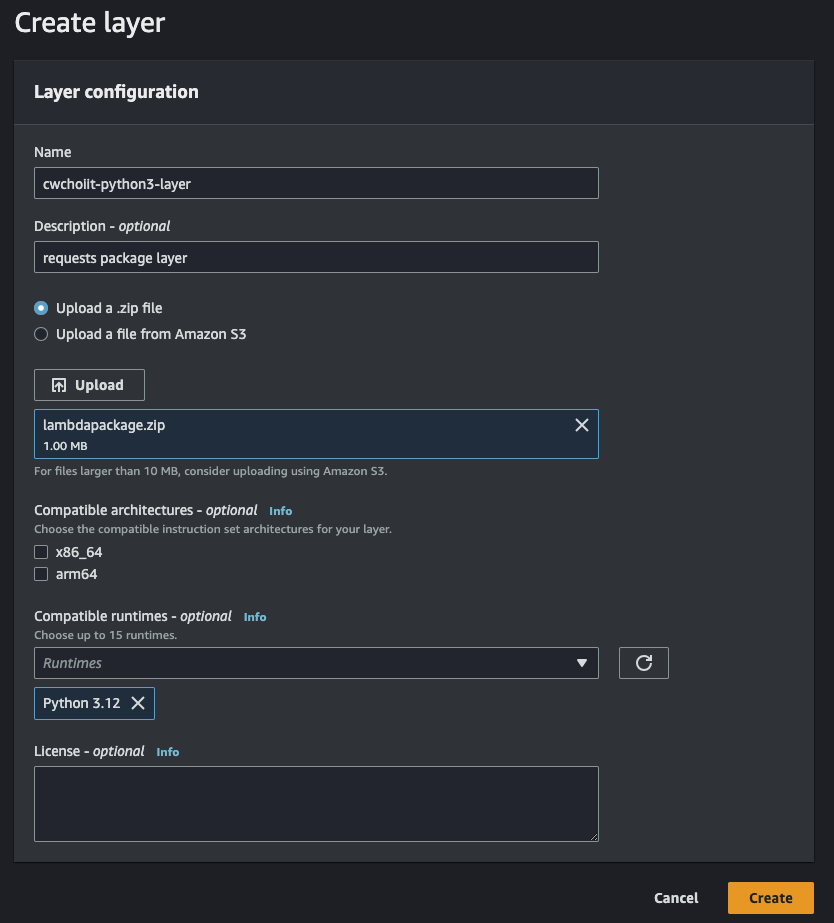Screen dimensions: 834x923
Task: Select Upload a .zip file option
Action: pos(41,308)
